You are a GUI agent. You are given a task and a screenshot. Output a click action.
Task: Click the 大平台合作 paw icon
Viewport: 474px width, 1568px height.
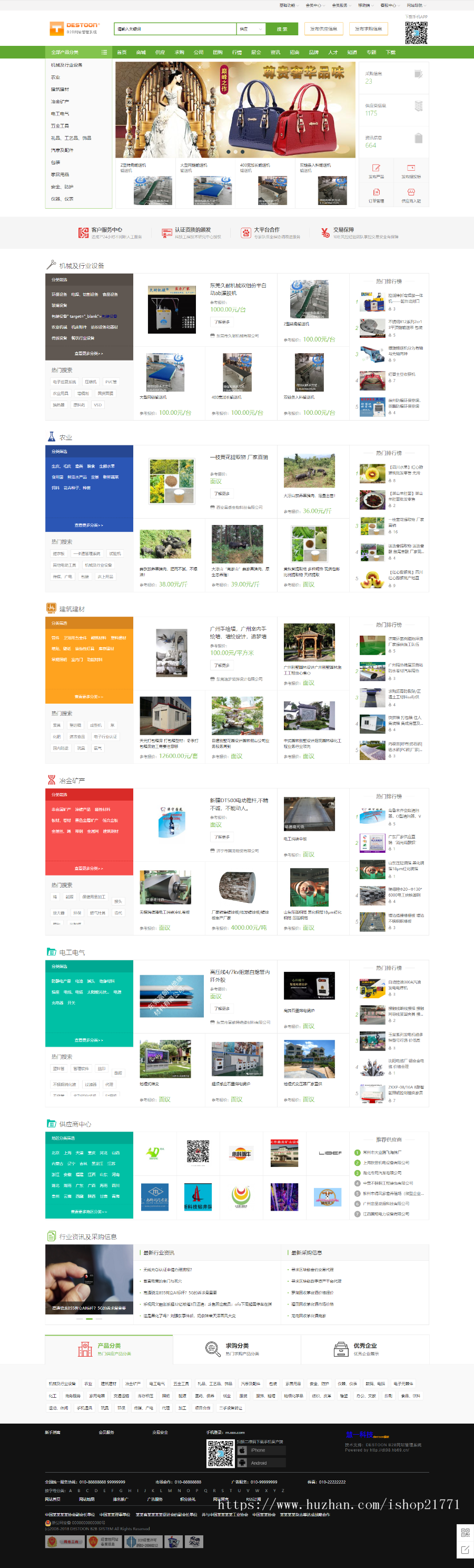[x=246, y=232]
